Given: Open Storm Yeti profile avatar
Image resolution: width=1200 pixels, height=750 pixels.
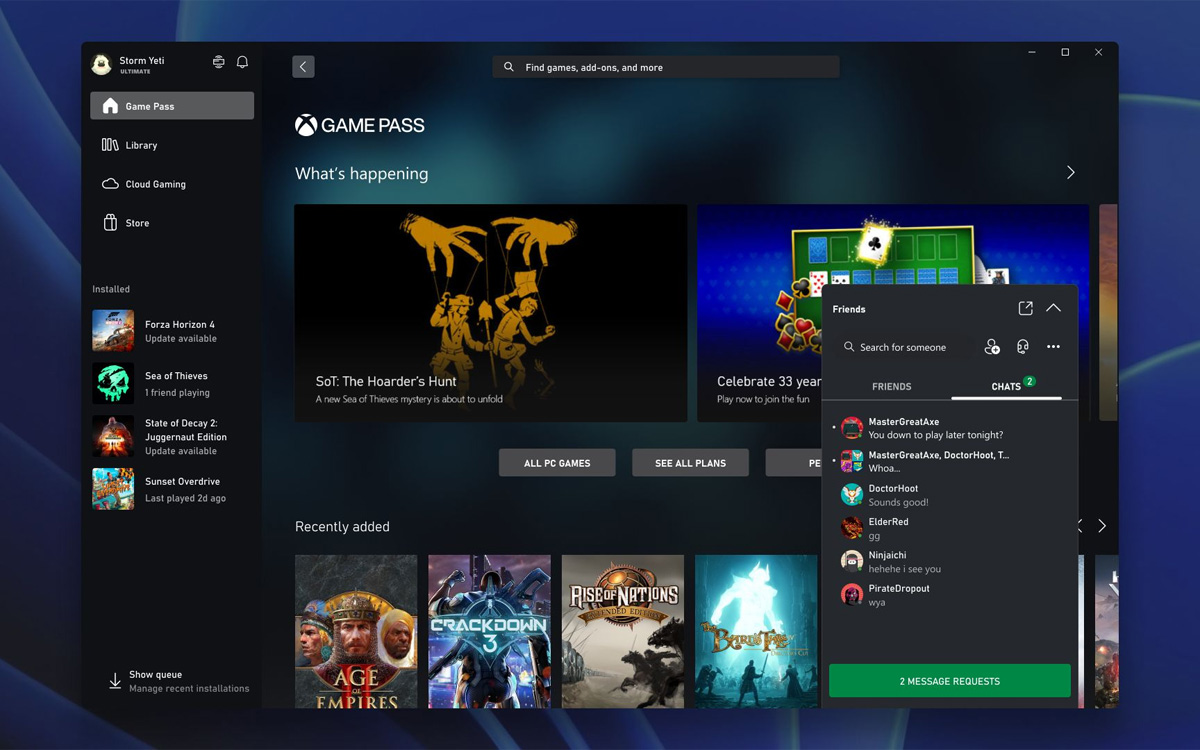Looking at the screenshot, I should pyautogui.click(x=101, y=65).
